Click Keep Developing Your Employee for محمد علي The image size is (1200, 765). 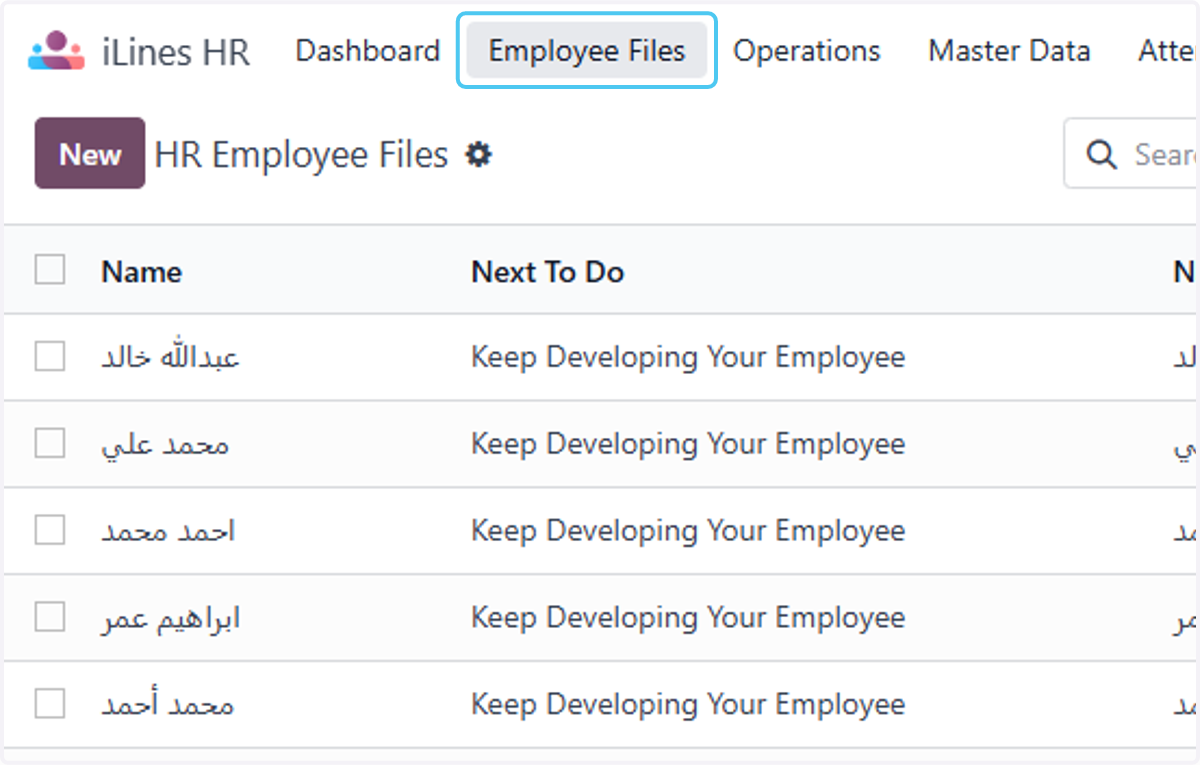(688, 444)
